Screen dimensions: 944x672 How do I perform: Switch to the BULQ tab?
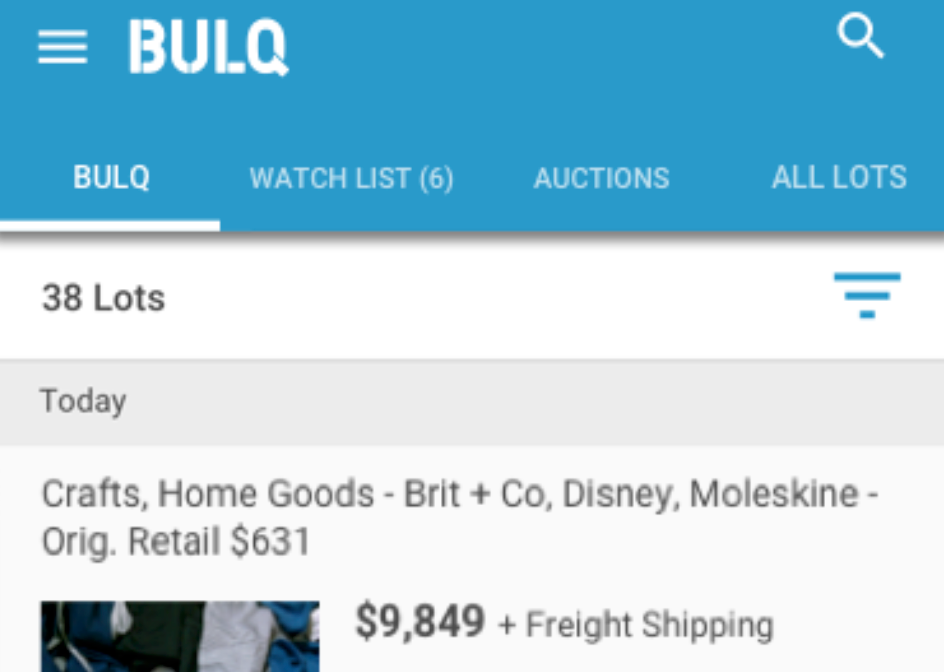pos(110,177)
